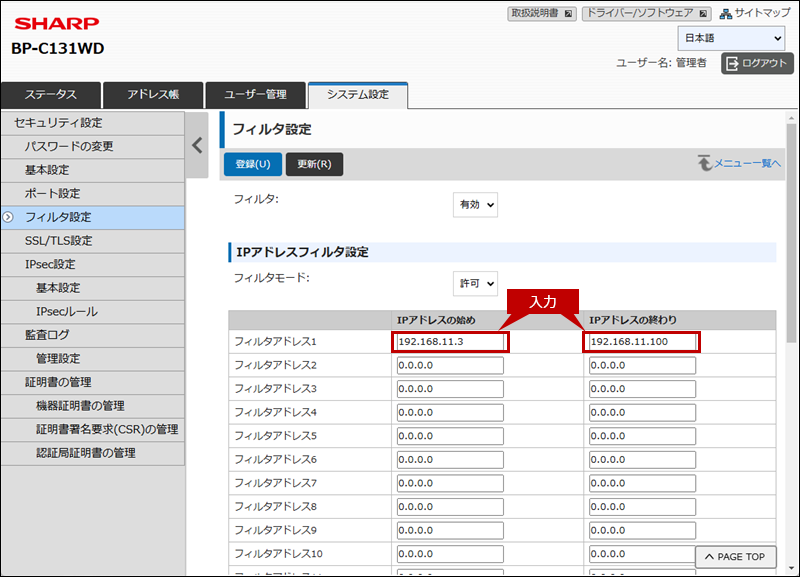Open the フィルタ 有効 dropdown
Image resolution: width=800 pixels, height=577 pixels.
[475, 204]
